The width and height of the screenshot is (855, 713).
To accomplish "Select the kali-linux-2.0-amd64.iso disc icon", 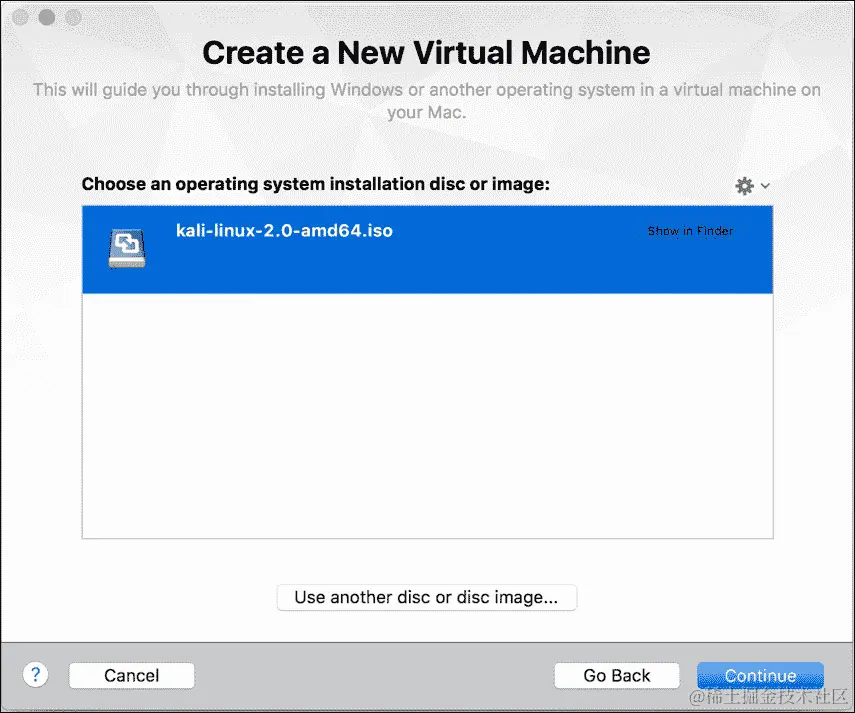I will click(127, 249).
